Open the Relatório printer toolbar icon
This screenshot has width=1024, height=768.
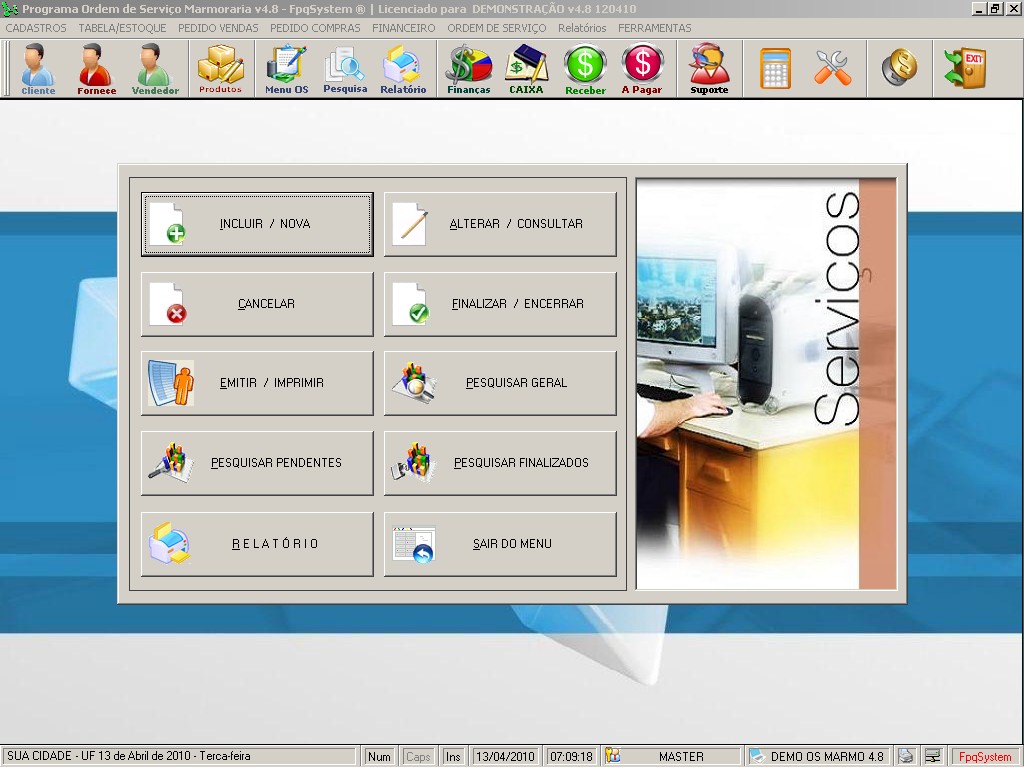click(403, 69)
